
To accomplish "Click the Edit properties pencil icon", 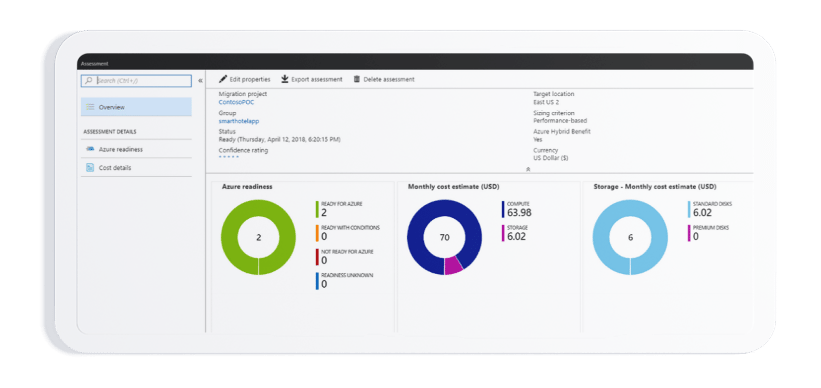I will [223, 79].
